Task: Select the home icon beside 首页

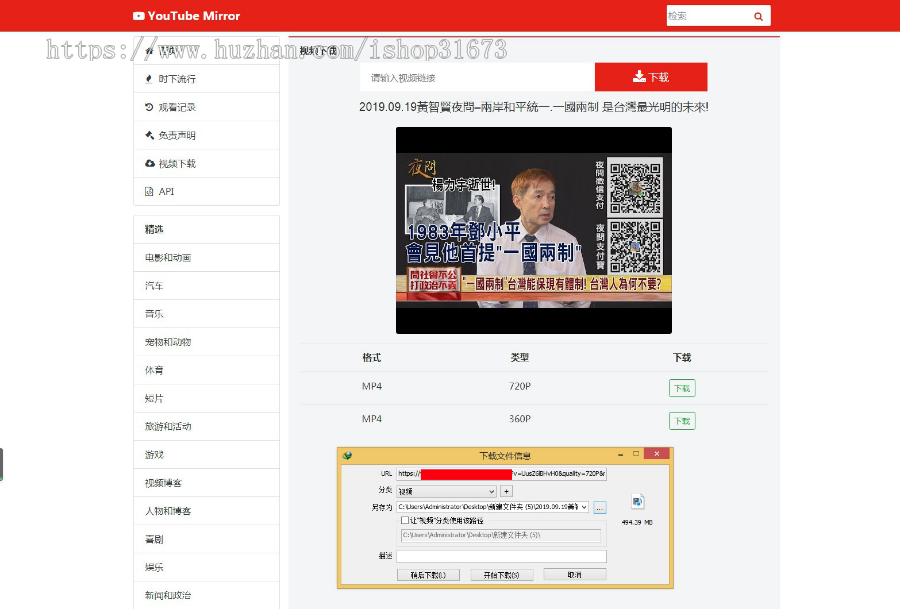Action: 148,50
